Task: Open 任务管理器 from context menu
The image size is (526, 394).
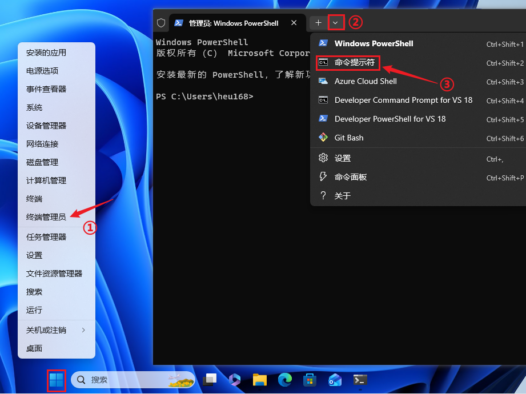Action: coord(56,237)
